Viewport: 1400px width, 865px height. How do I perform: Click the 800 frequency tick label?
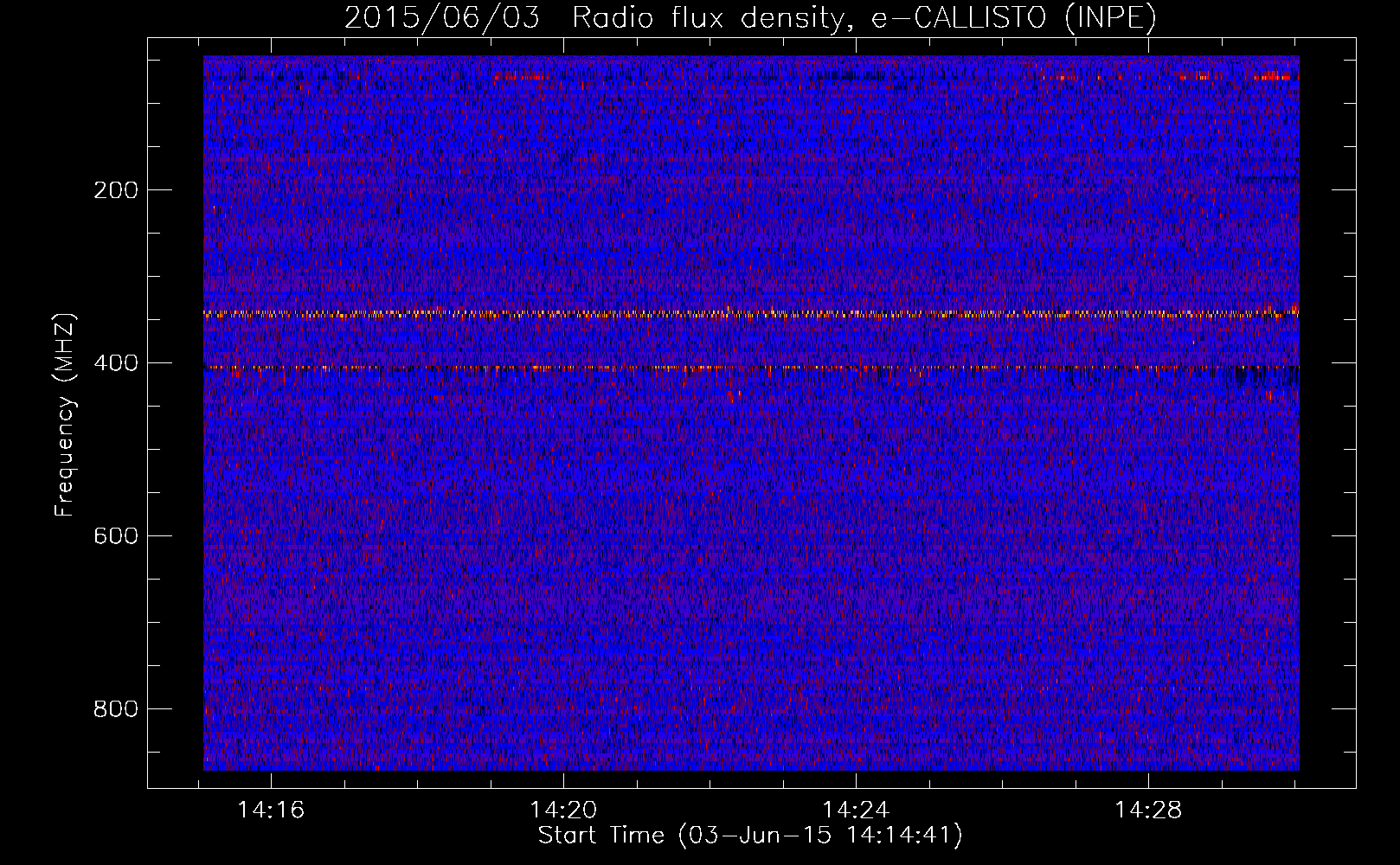(x=116, y=709)
